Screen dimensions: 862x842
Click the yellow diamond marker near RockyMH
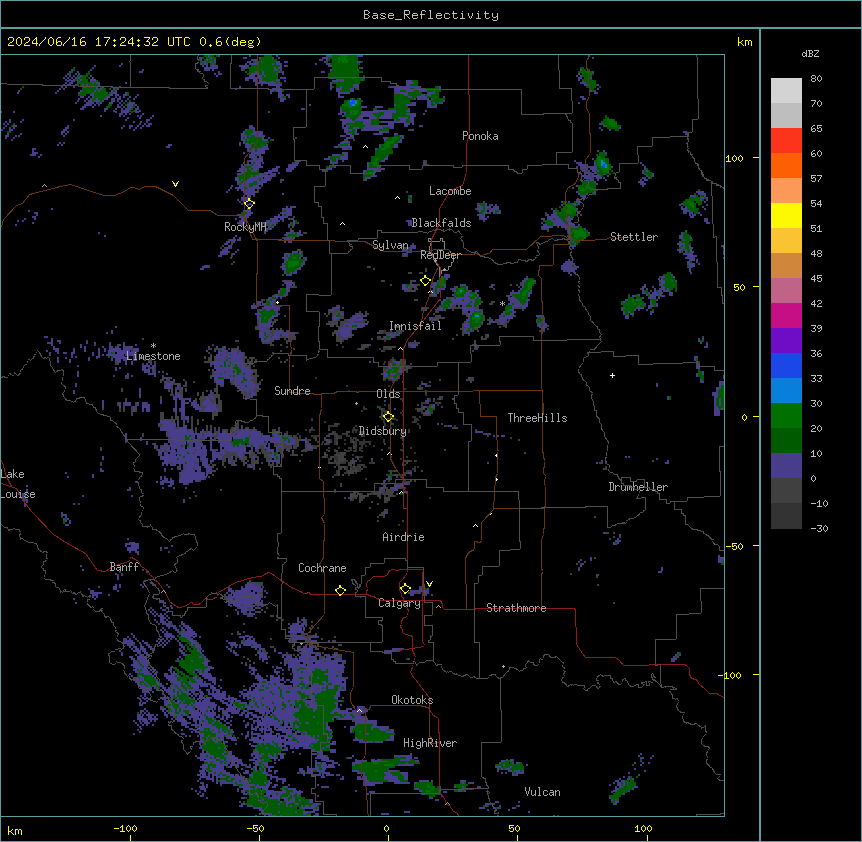pos(249,204)
